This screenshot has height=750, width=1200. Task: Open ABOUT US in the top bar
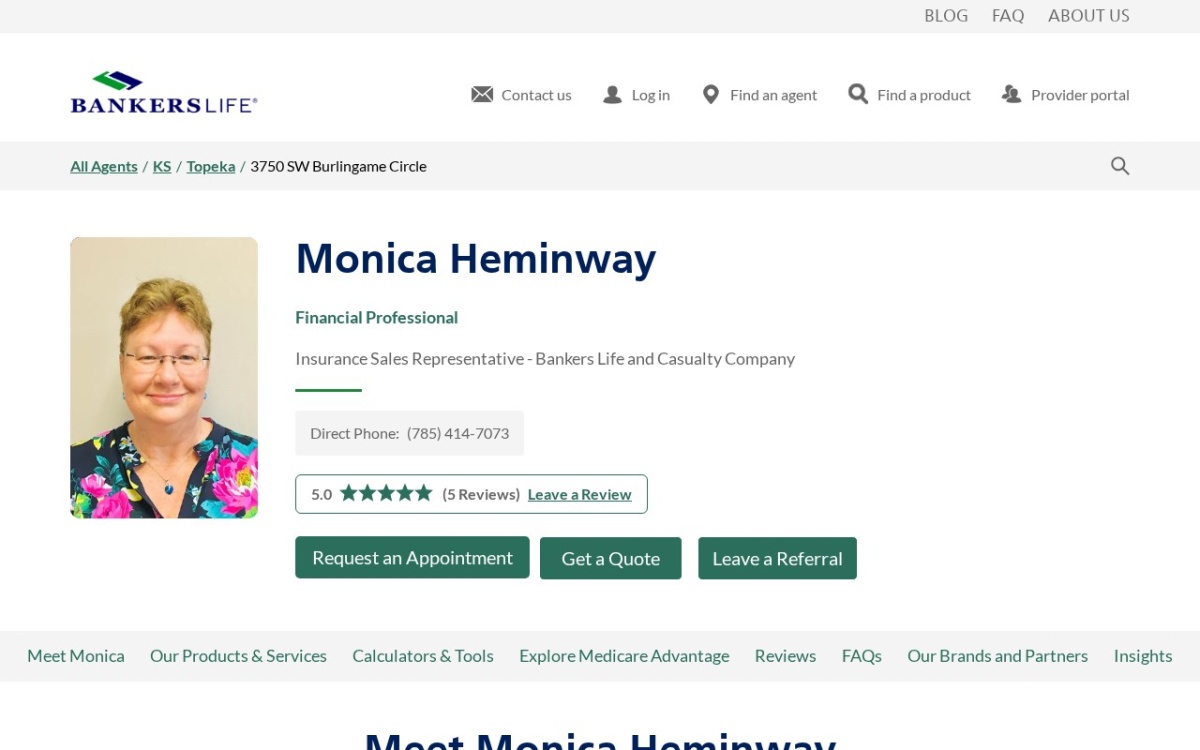click(x=1089, y=15)
